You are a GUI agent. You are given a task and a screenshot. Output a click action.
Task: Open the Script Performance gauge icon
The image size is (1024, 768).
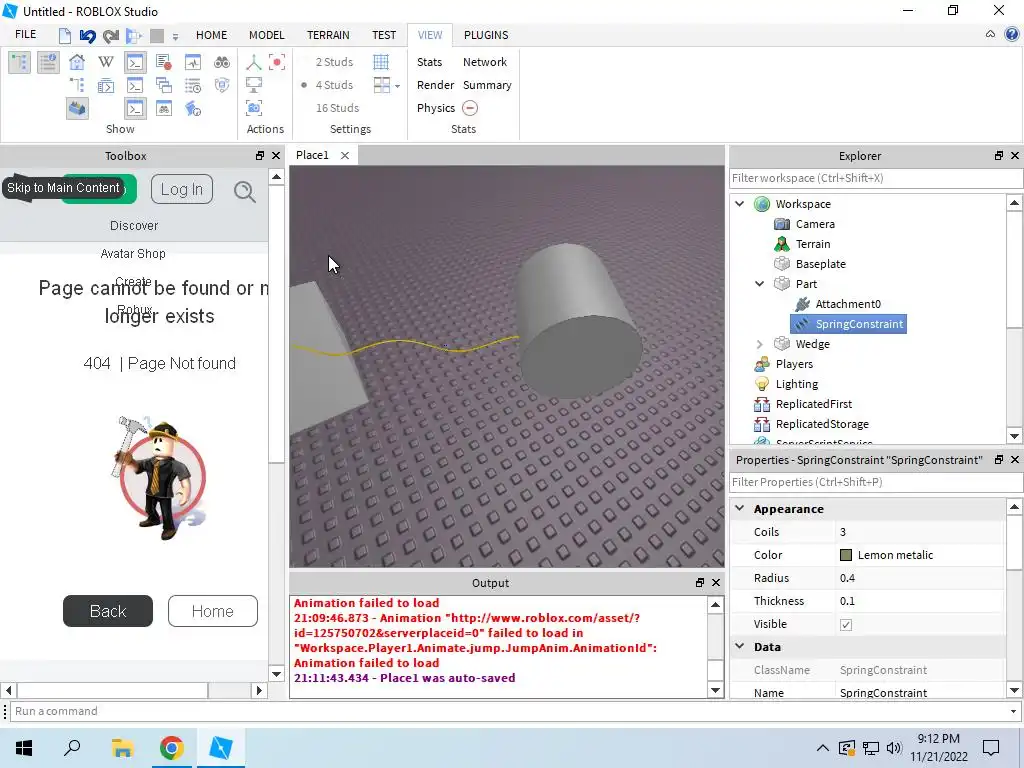click(x=193, y=108)
